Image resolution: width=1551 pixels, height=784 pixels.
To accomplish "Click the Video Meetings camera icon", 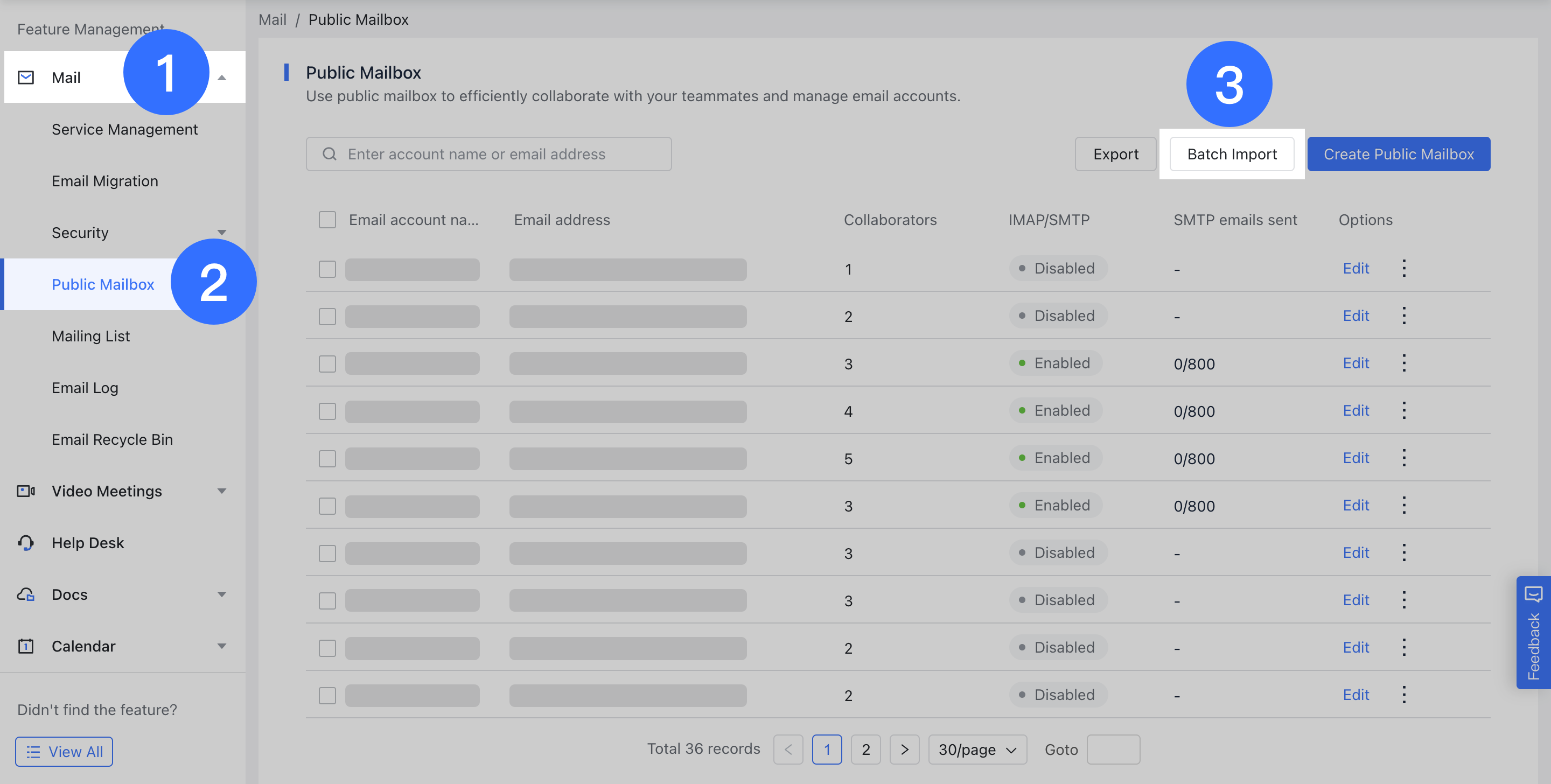I will click(x=25, y=491).
